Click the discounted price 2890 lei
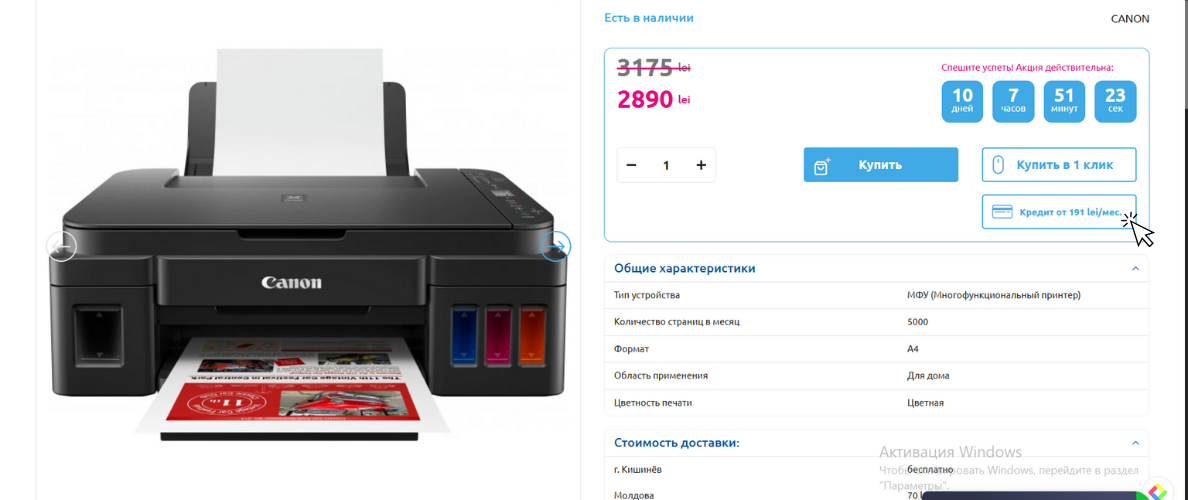Viewport: 1188px width, 500px height. pyautogui.click(x=655, y=99)
